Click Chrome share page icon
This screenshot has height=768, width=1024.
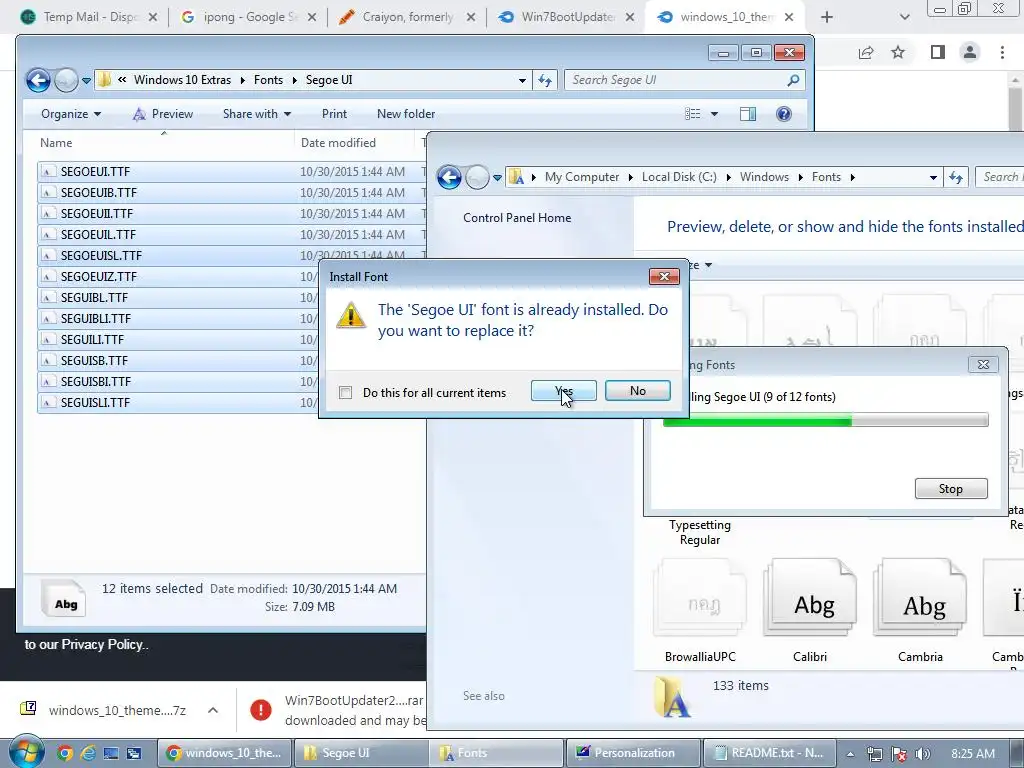click(866, 52)
